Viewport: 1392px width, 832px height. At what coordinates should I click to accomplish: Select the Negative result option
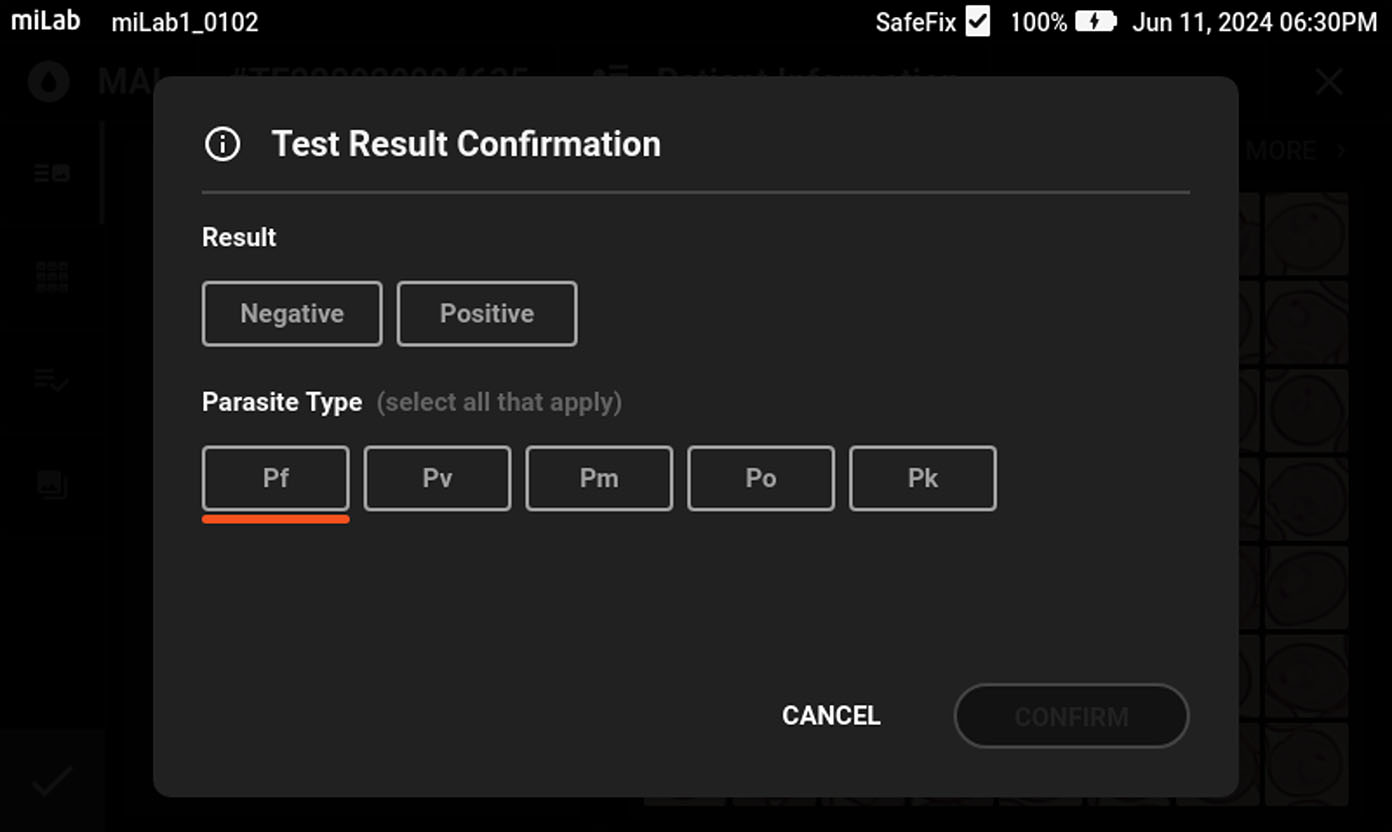pyautogui.click(x=292, y=314)
